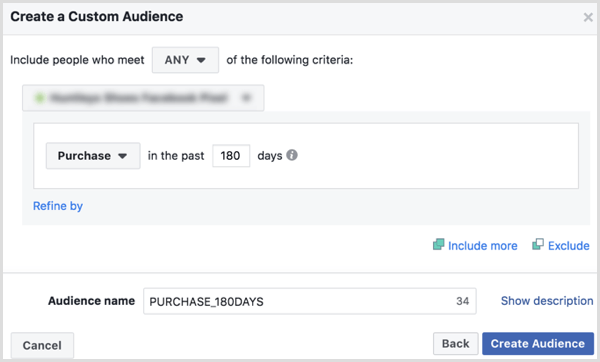Click the Create Audience button
This screenshot has width=600, height=362.
[538, 344]
